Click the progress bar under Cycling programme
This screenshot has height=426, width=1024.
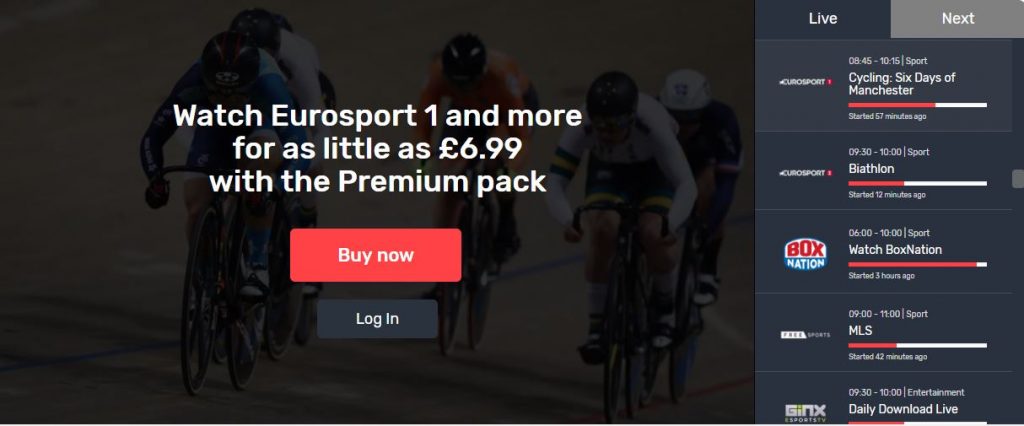[918, 105]
